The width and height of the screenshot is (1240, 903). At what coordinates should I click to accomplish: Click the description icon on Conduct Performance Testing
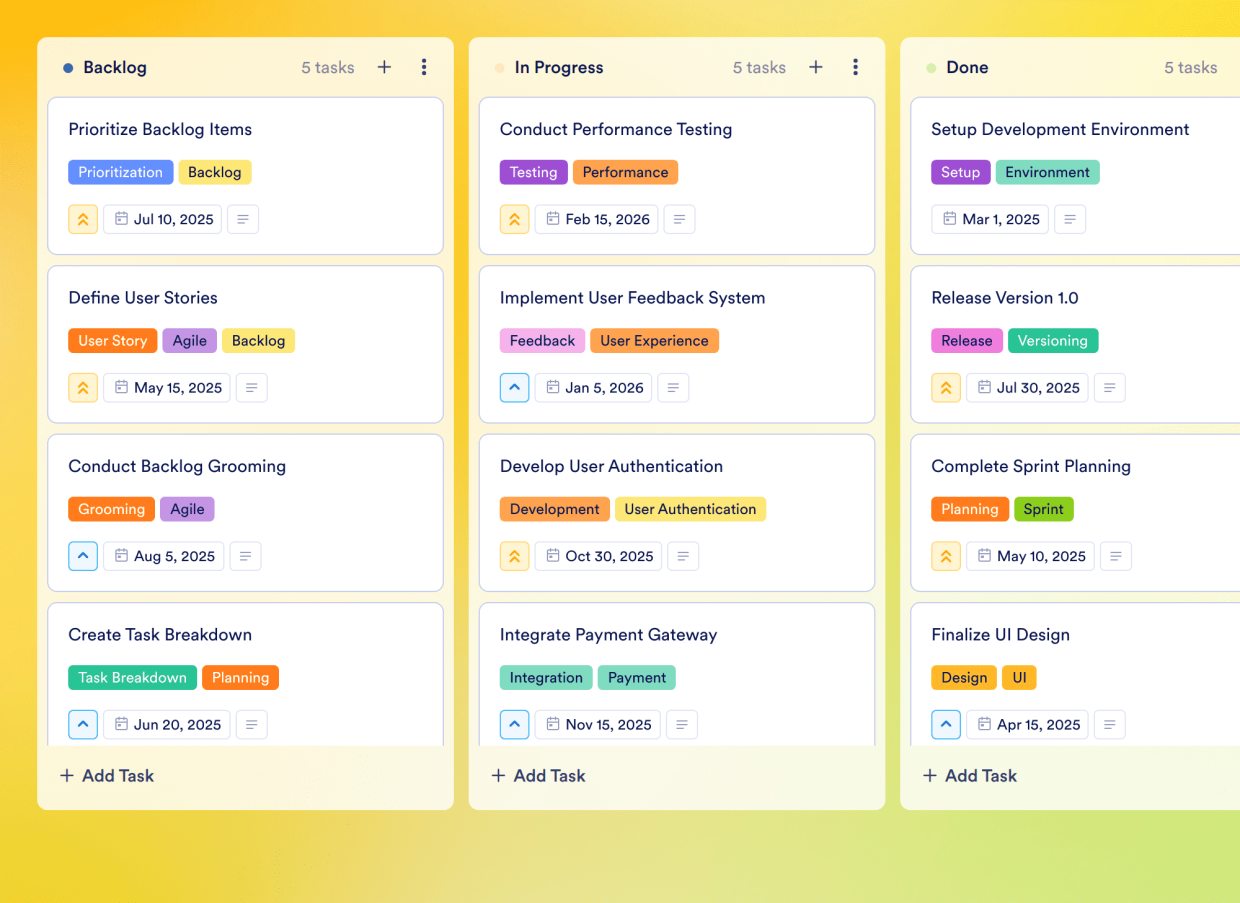coord(679,219)
